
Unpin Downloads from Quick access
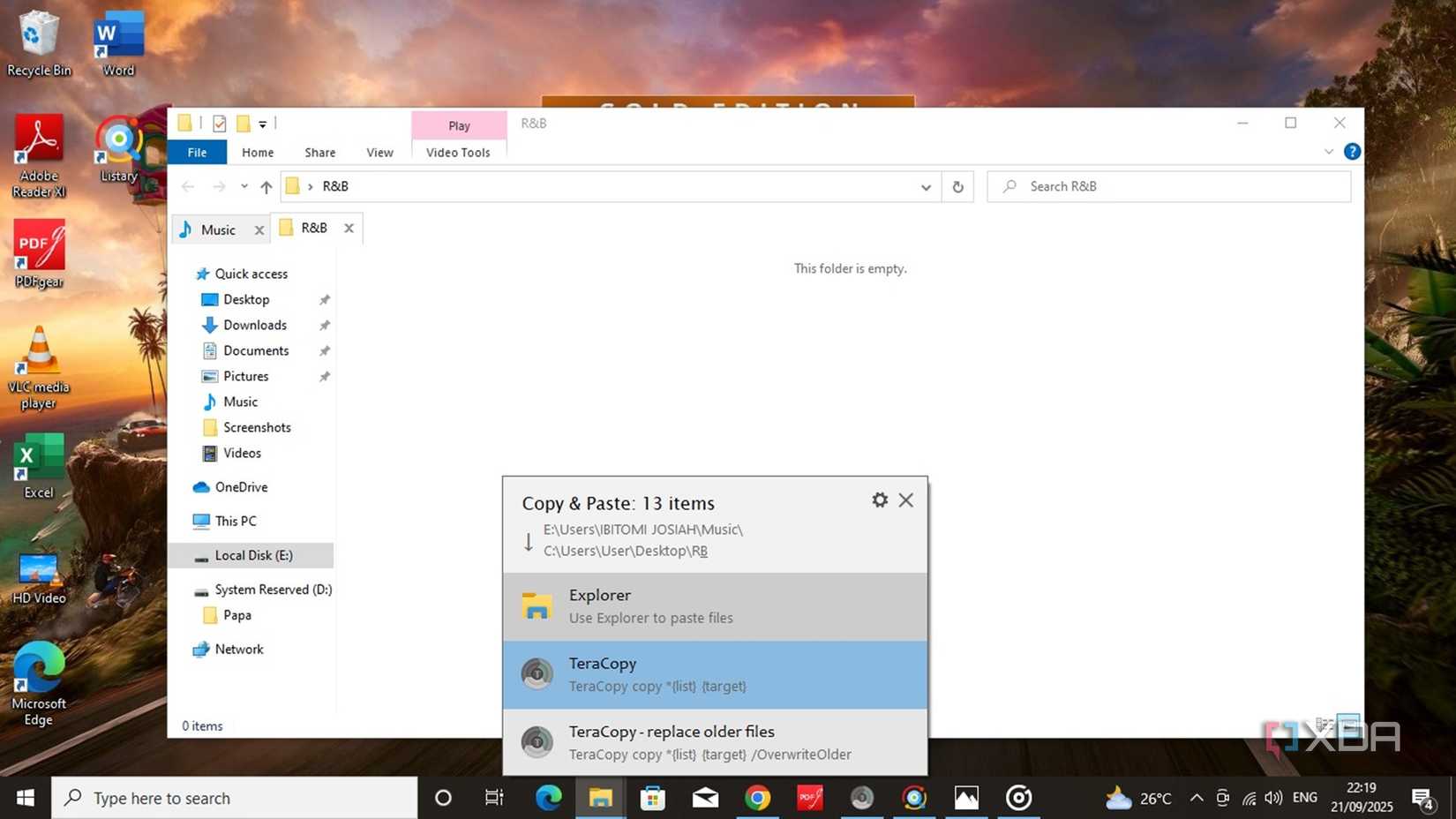[x=324, y=325]
